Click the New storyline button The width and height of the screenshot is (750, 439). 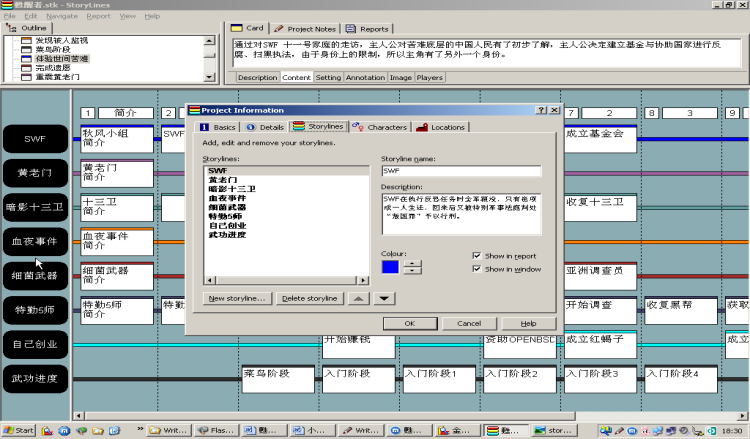pos(237,298)
